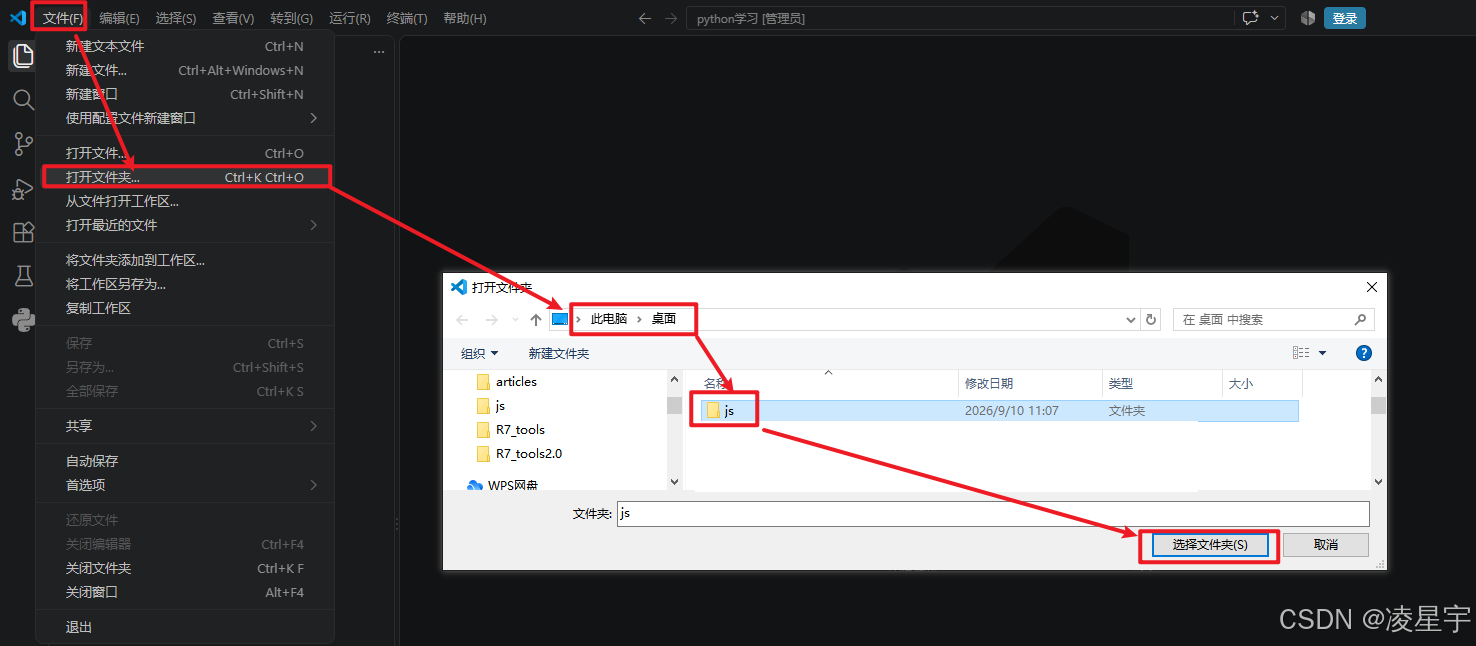Open the Testing flask view
The image size is (1476, 646).
[23, 276]
